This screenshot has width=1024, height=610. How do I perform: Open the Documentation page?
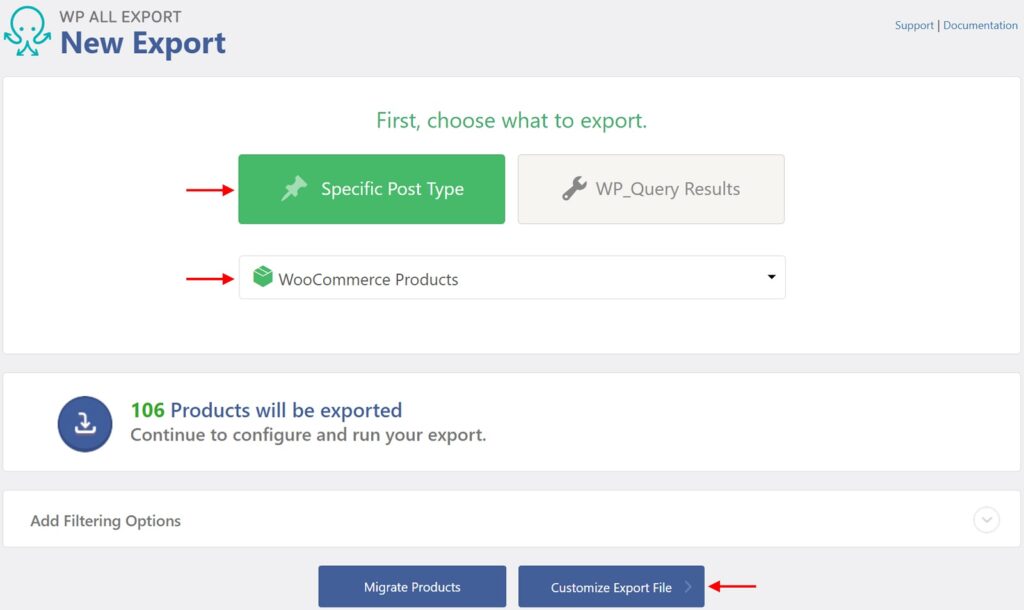(980, 25)
